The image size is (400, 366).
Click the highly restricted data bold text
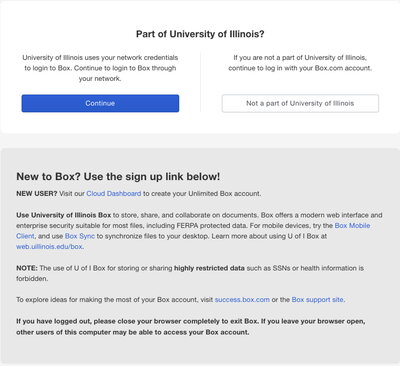pyautogui.click(x=209, y=268)
